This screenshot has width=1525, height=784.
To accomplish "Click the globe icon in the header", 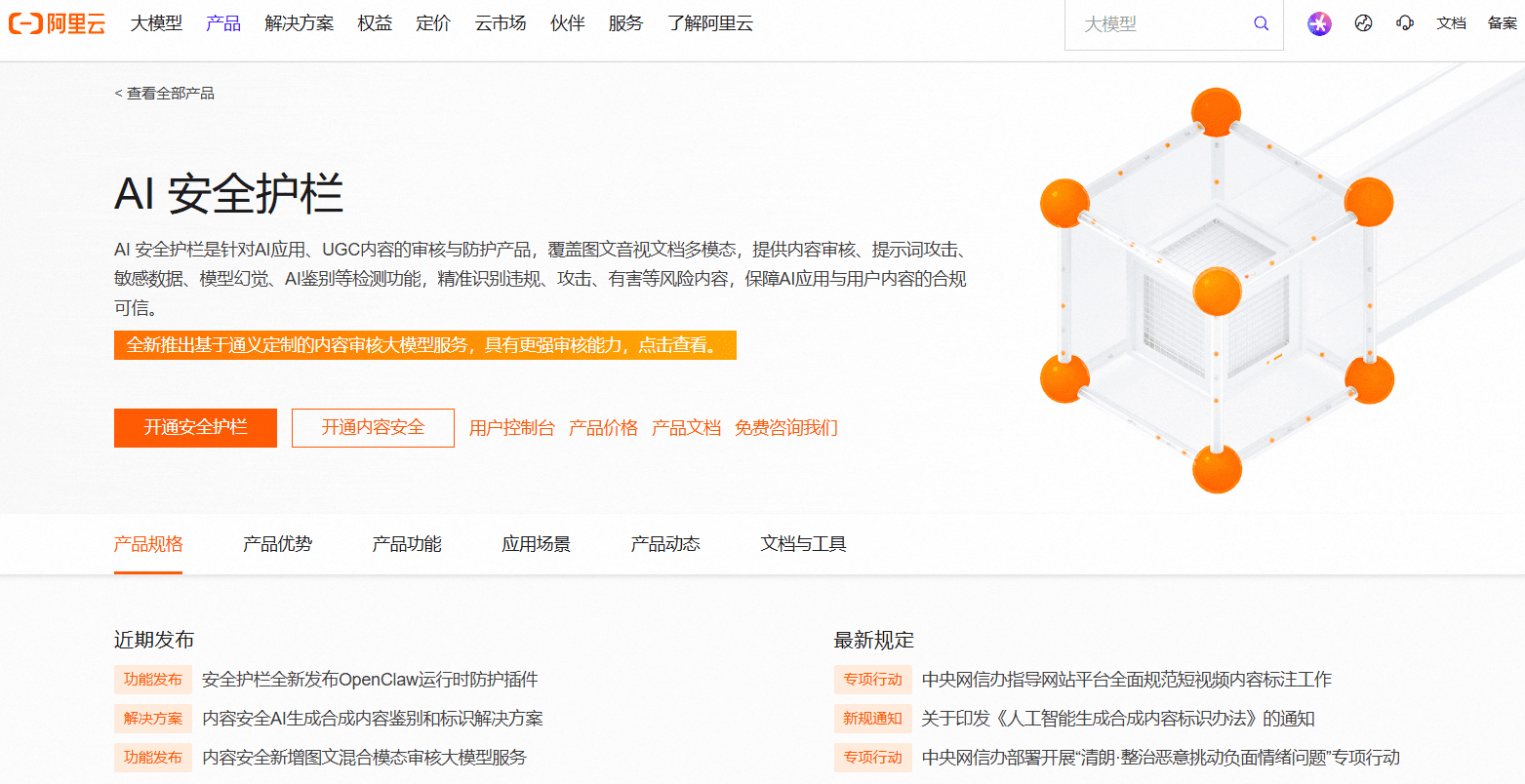I will [x=1363, y=23].
